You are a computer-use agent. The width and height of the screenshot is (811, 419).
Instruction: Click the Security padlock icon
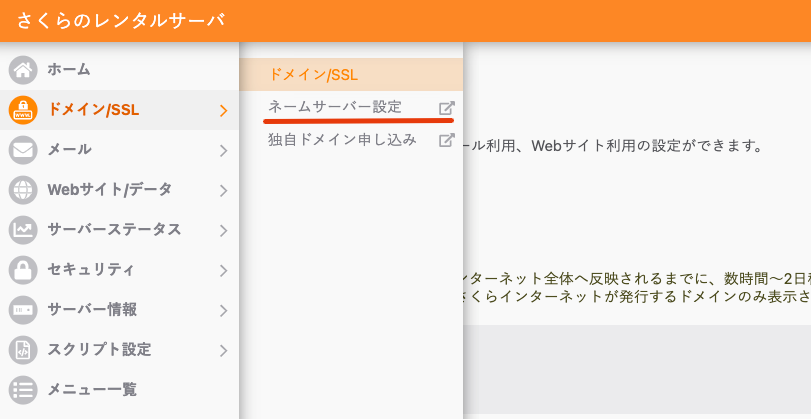point(23,270)
